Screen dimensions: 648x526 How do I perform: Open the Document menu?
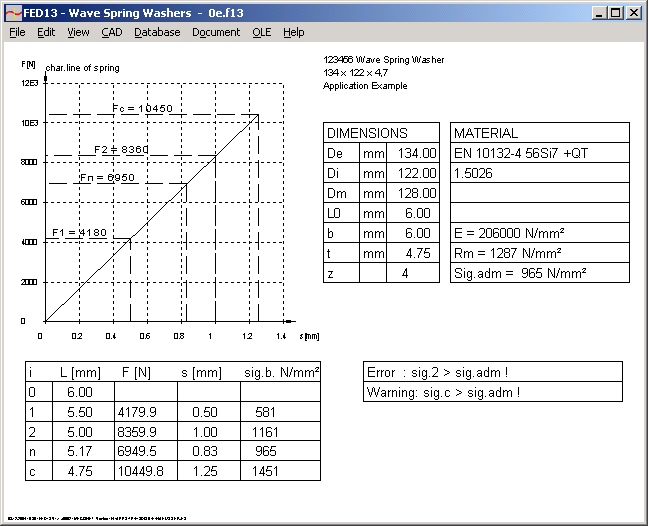click(x=216, y=32)
